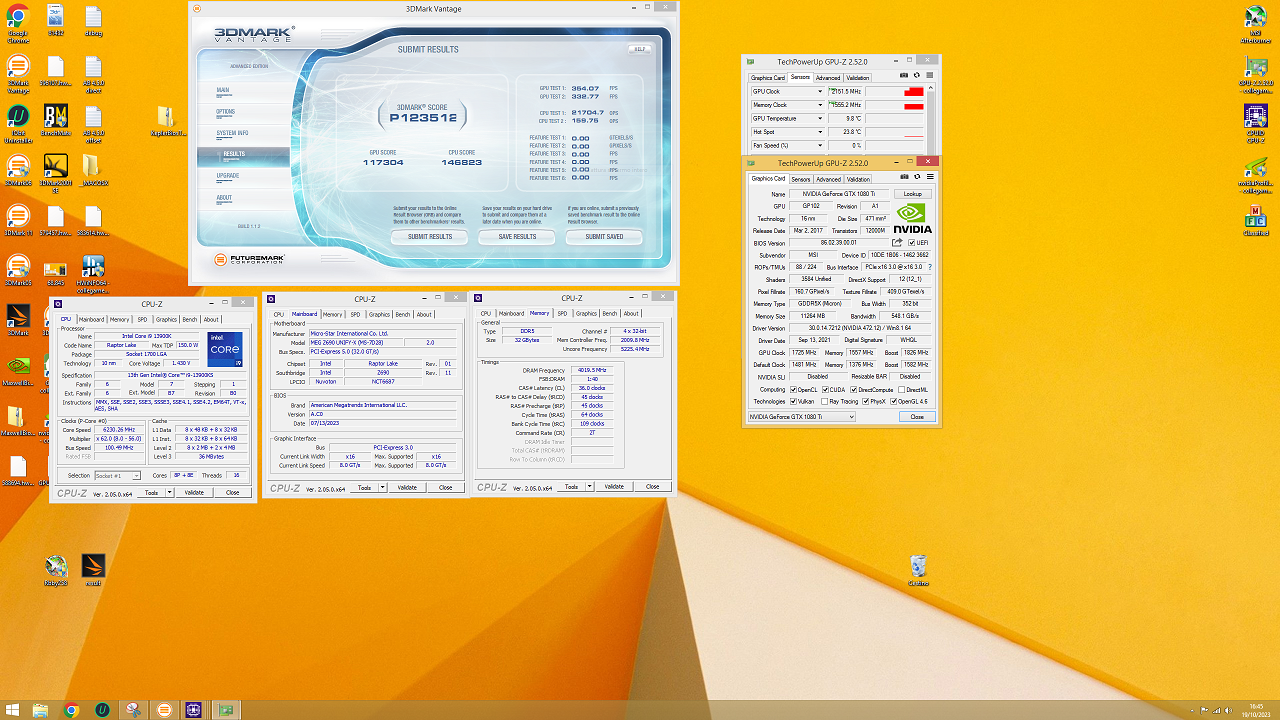The height and width of the screenshot is (720, 1280).
Task: Open the 3DMark05 desktop shortcut
Action: pyautogui.click(x=18, y=268)
